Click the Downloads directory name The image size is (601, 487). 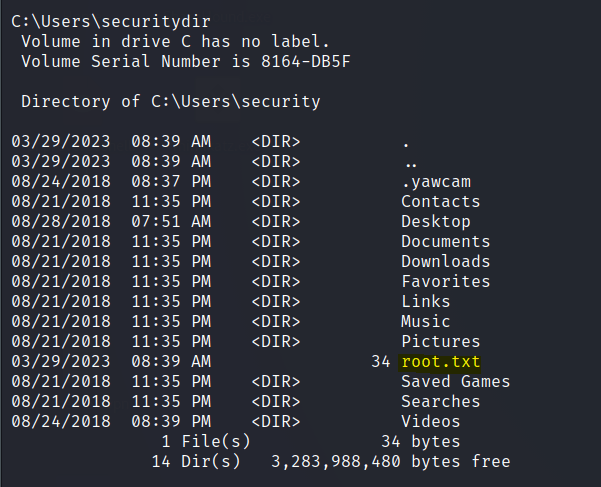[x=446, y=262]
